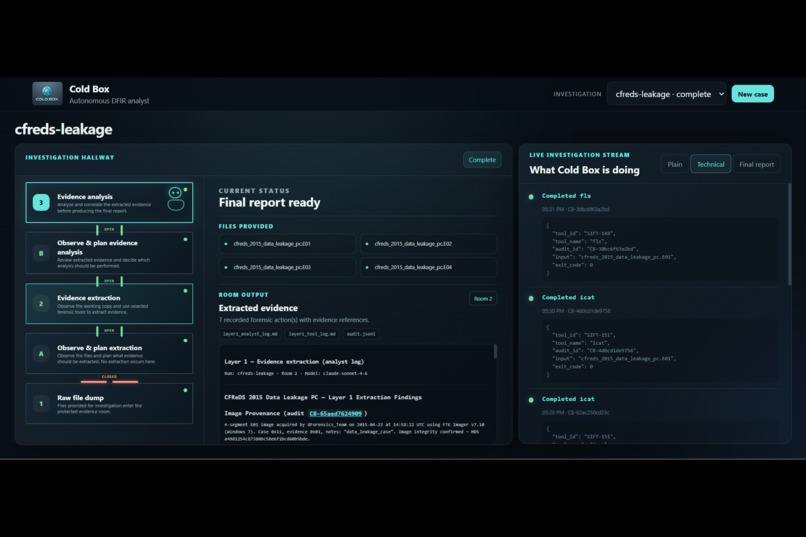This screenshot has height=537, width=806.
Task: Select step B Observe & plan evidence analysis
Action: (x=109, y=253)
